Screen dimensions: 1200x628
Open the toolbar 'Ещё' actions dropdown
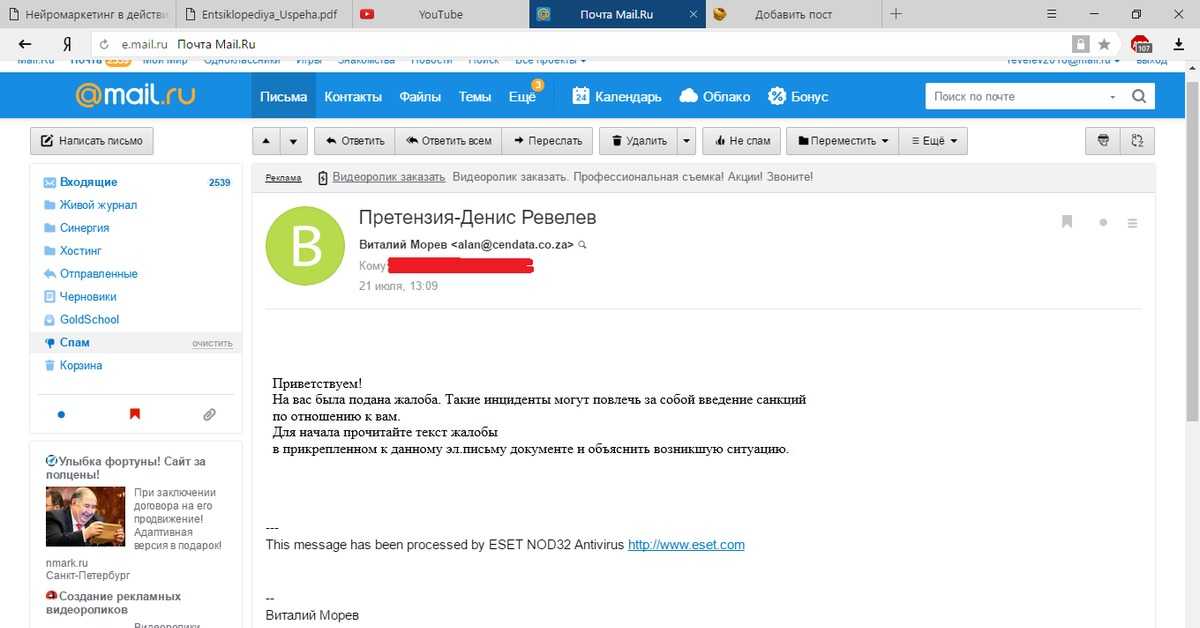pyautogui.click(x=933, y=141)
